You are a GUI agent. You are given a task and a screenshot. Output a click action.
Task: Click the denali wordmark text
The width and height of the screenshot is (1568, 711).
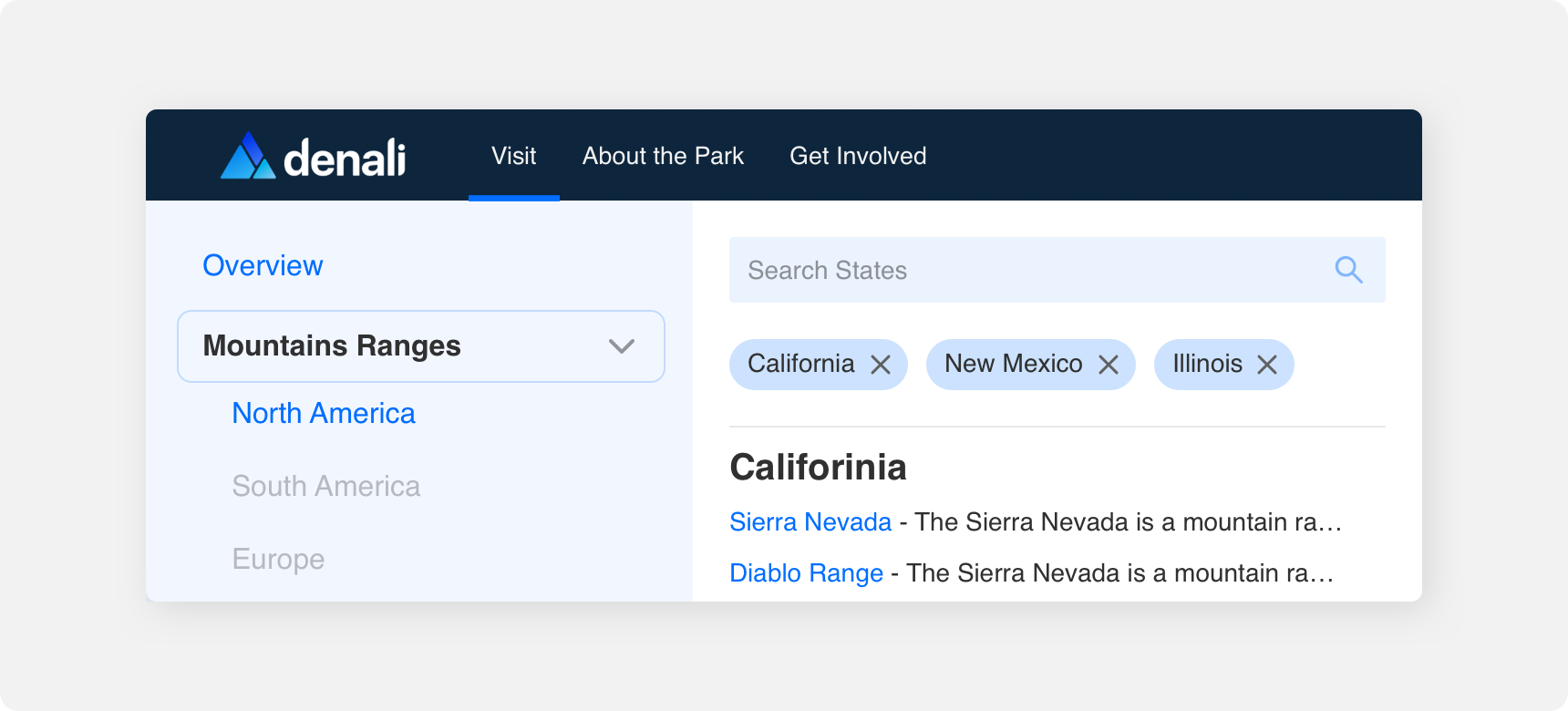(345, 158)
